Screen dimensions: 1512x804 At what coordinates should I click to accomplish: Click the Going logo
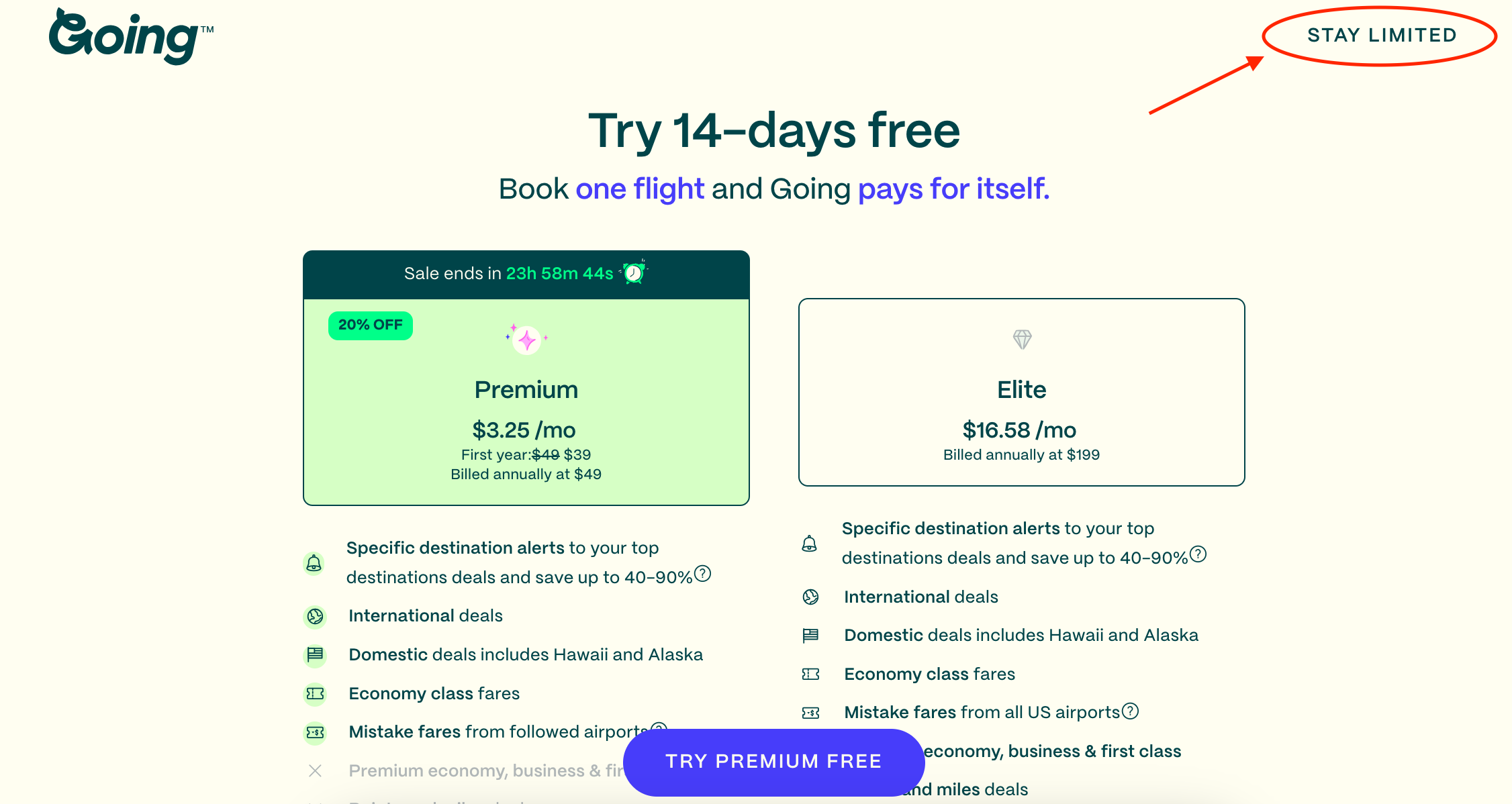[x=131, y=37]
